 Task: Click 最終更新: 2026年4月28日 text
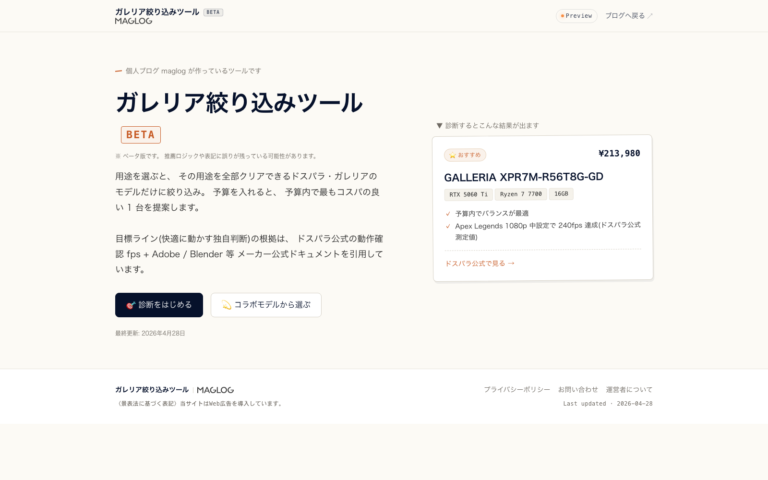click(150, 333)
